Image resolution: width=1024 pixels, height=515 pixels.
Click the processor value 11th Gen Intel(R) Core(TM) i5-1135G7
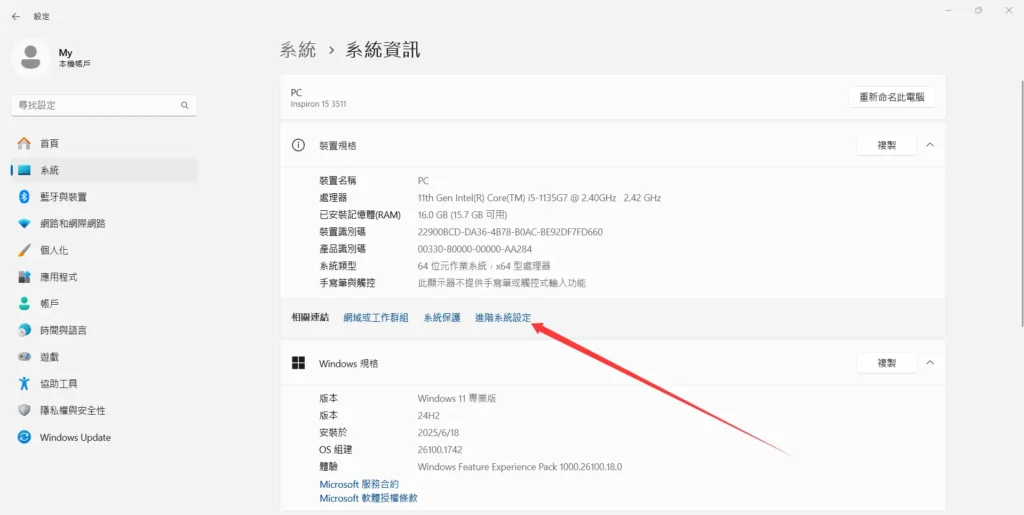point(539,198)
